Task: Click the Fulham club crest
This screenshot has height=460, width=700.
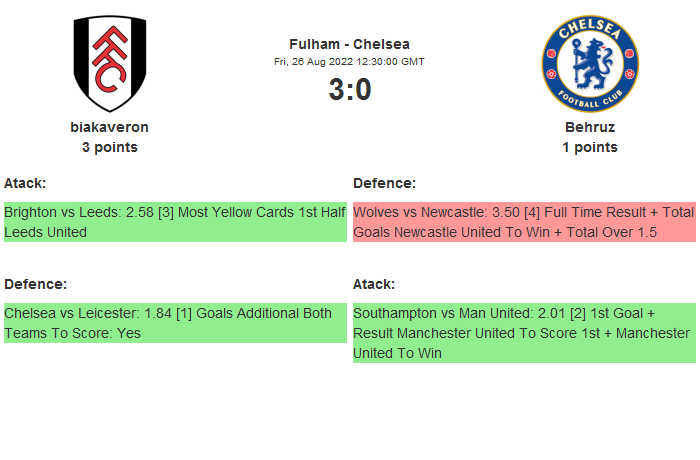Action: [110, 64]
